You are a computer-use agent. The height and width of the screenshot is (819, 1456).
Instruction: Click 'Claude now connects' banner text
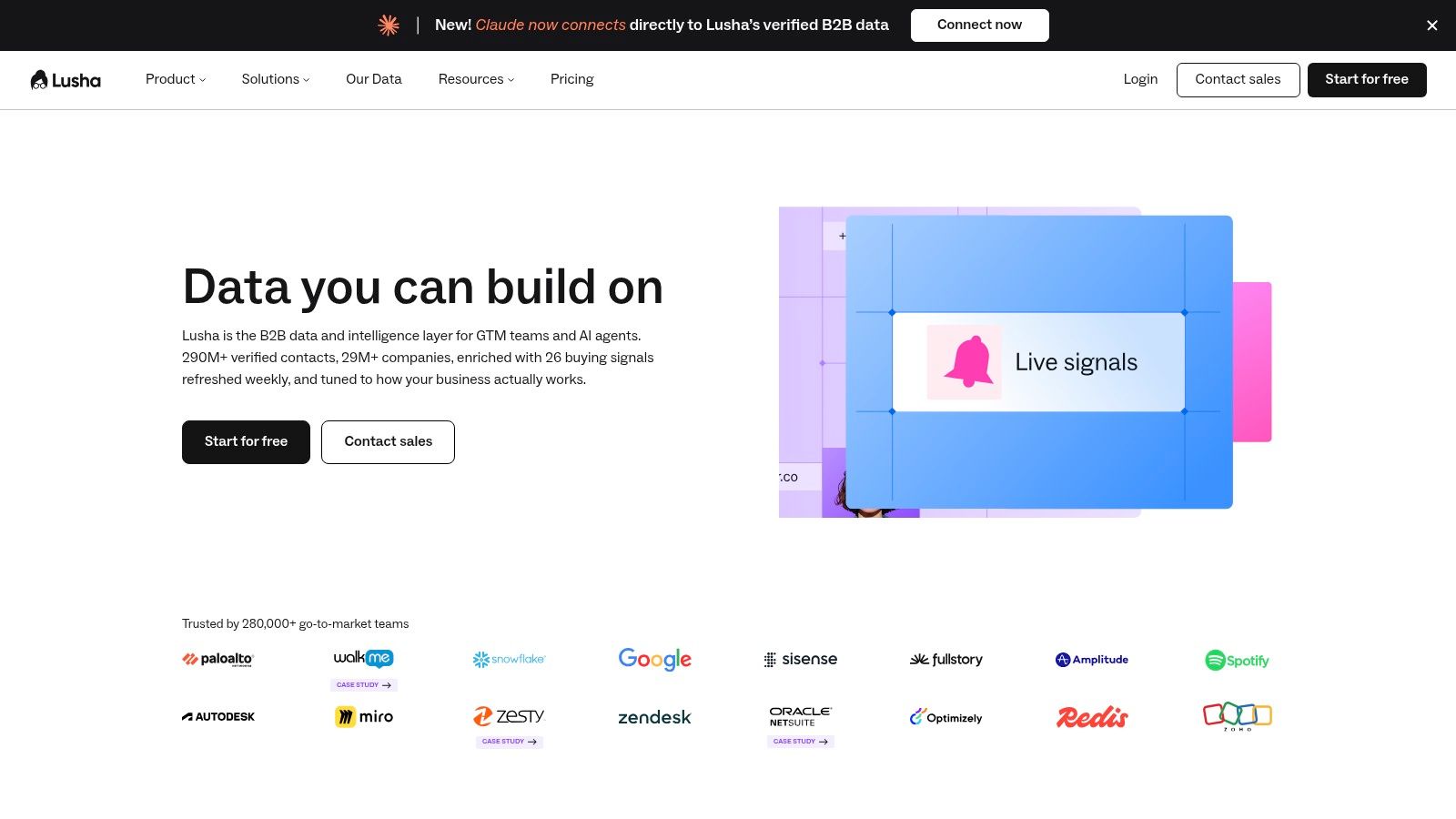click(551, 25)
